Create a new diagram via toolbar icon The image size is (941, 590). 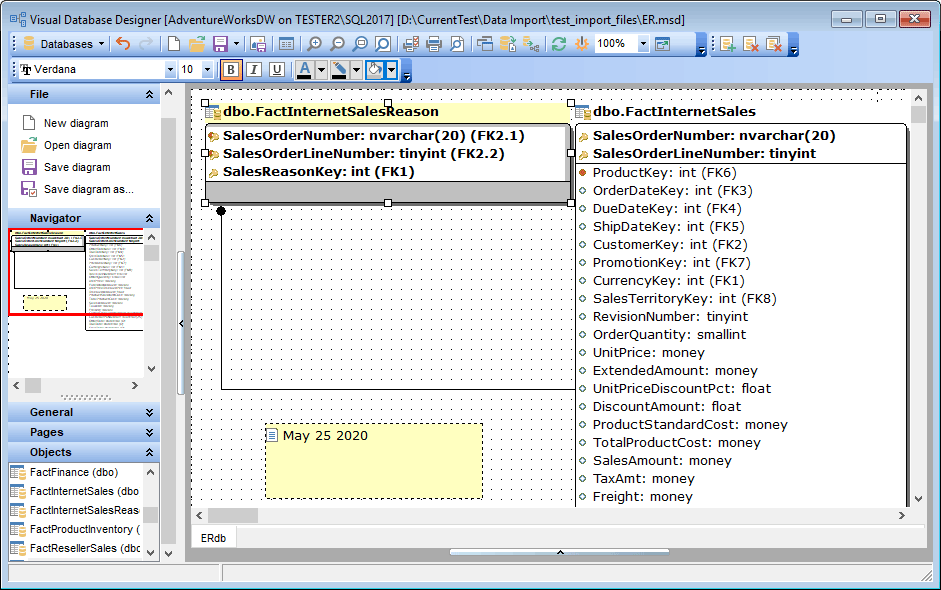pyautogui.click(x=174, y=44)
